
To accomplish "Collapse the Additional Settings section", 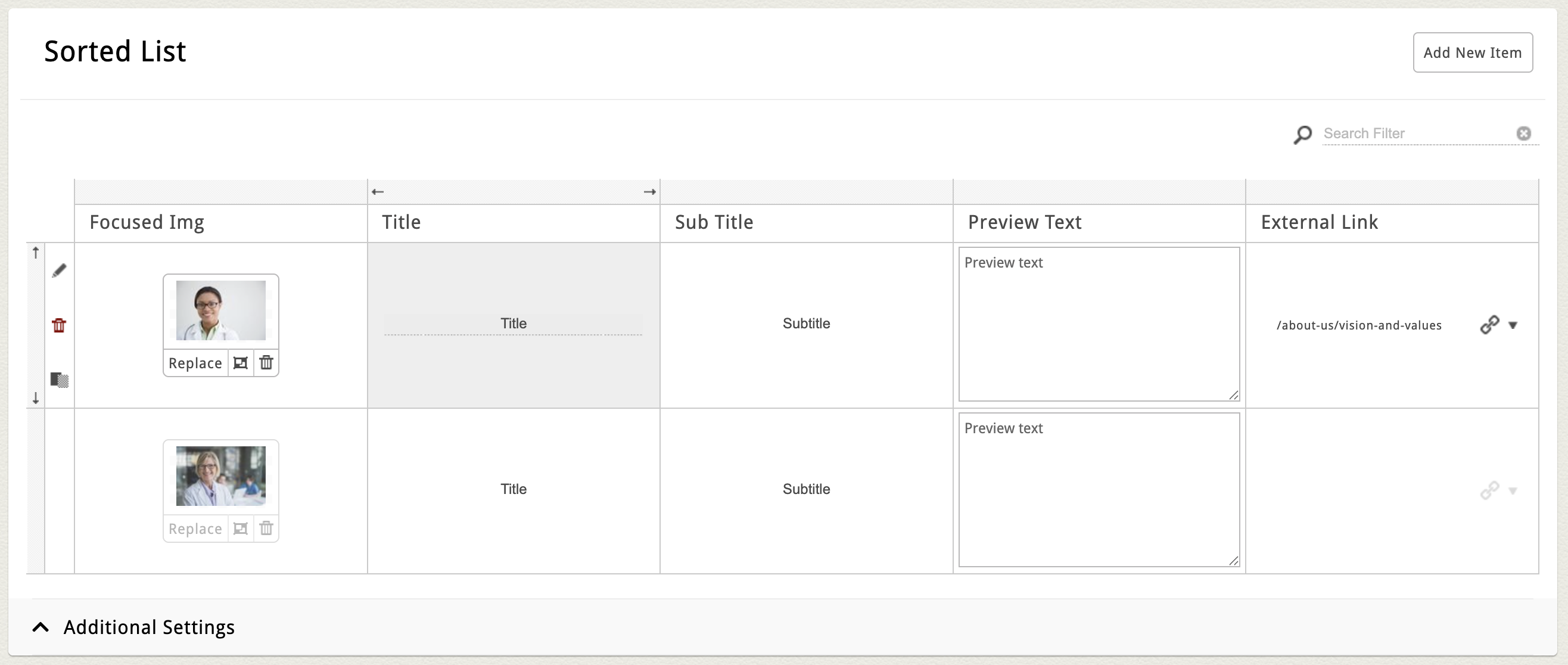I will point(41,627).
